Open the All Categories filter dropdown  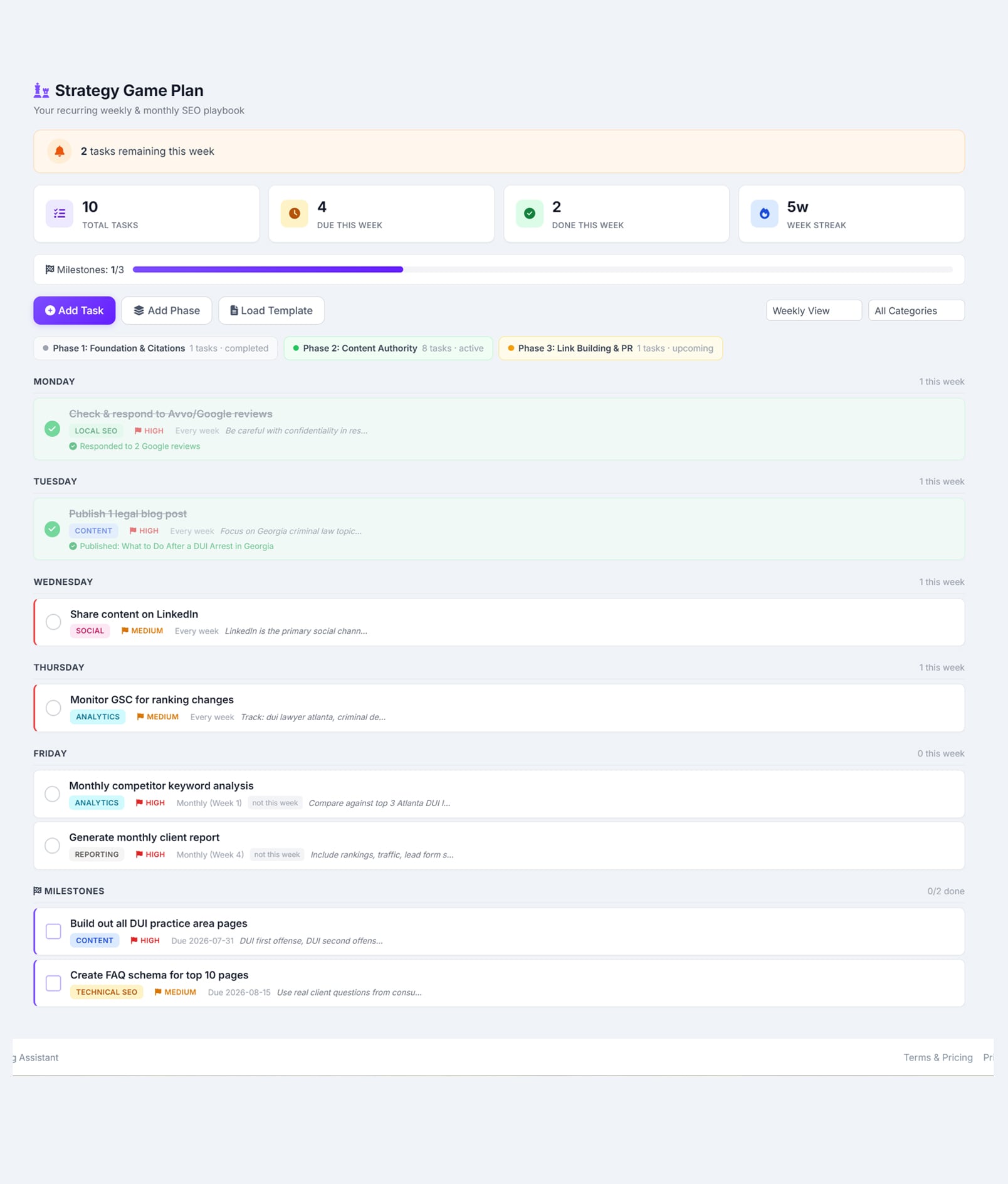[916, 310]
